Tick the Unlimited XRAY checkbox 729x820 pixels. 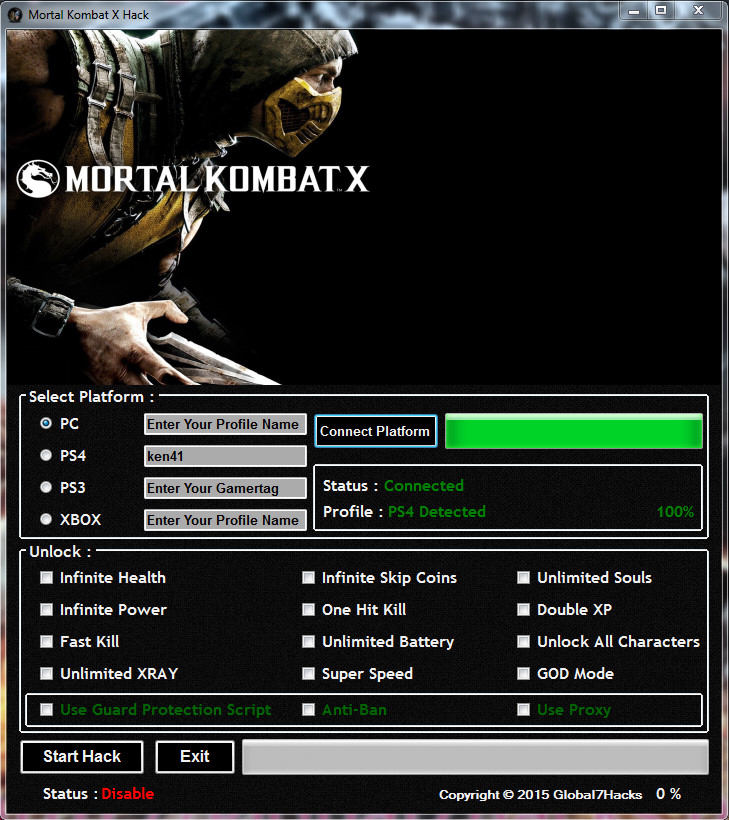point(47,673)
